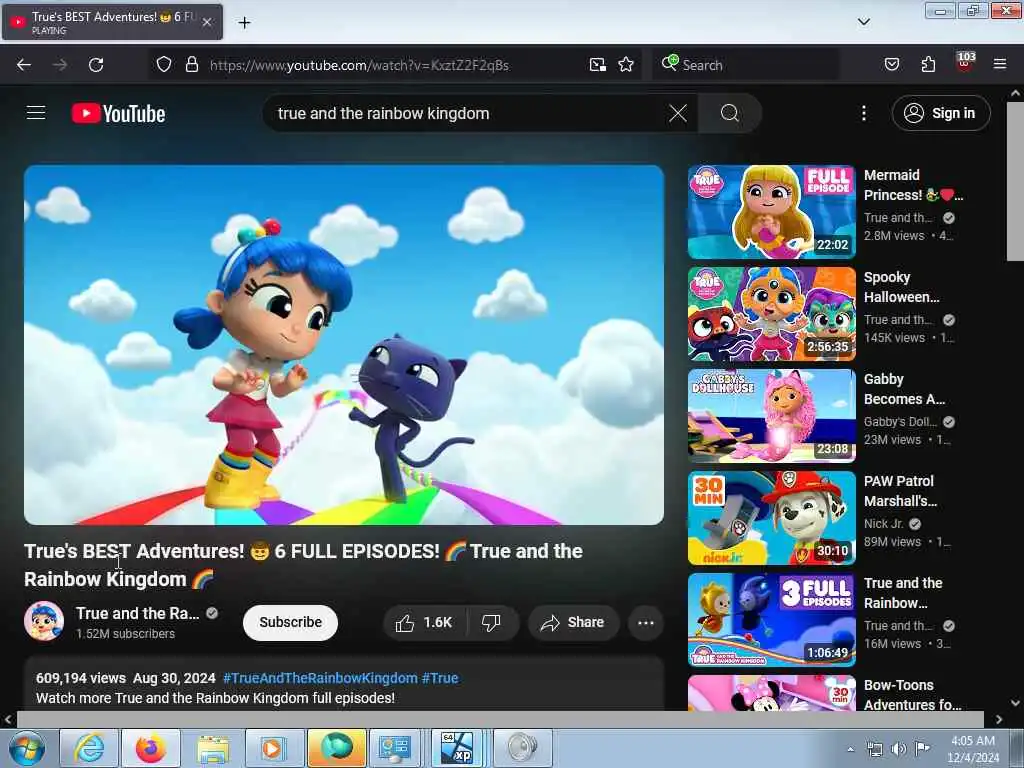
Task: Click the main video player
Action: [x=344, y=345]
